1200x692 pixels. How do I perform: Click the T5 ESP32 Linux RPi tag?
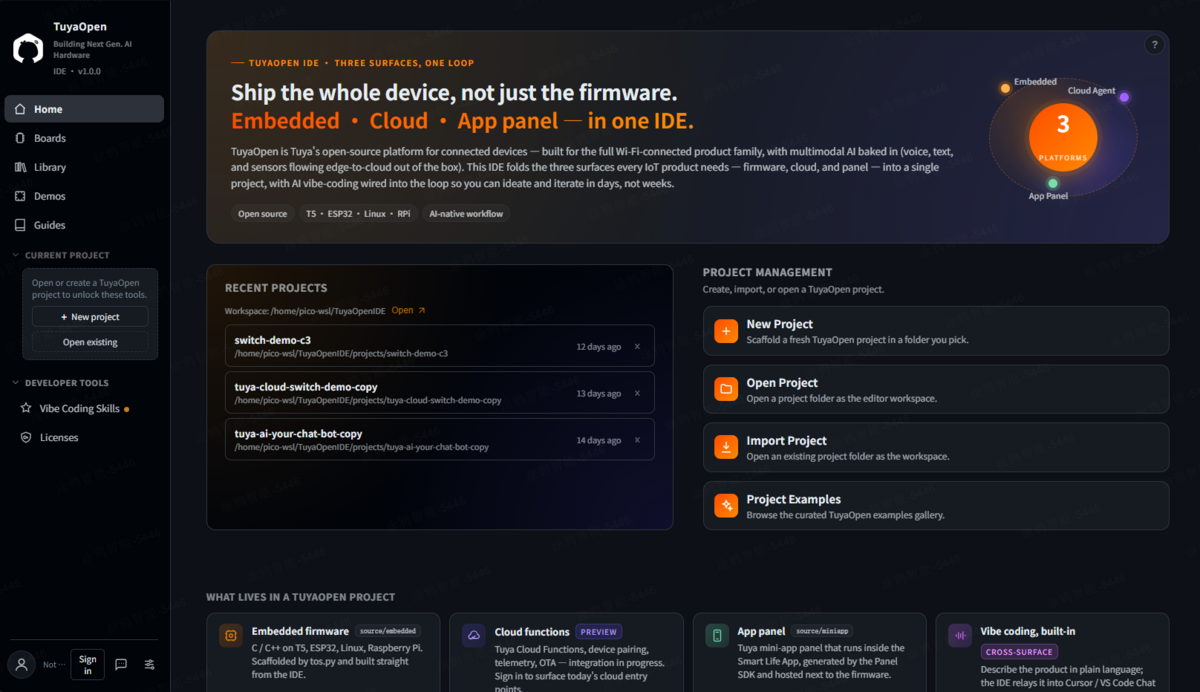pyautogui.click(x=358, y=214)
